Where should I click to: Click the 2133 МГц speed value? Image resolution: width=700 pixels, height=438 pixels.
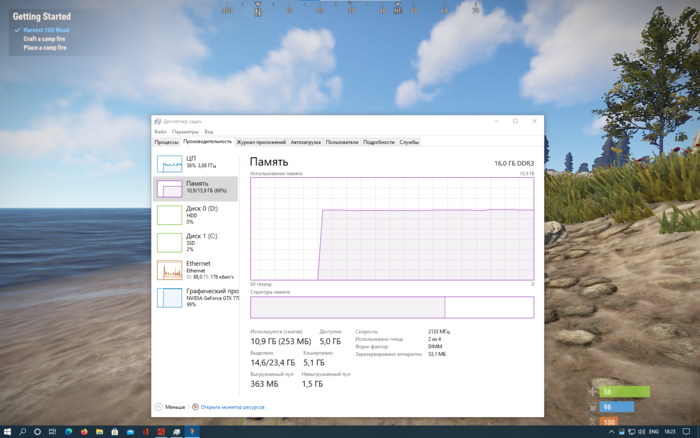click(439, 332)
